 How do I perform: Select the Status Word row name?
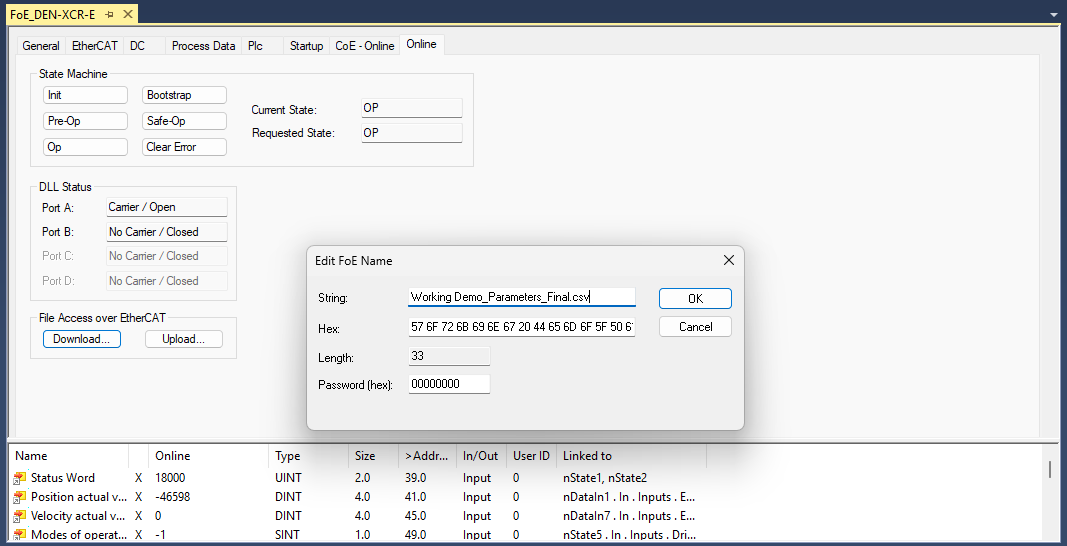63,478
